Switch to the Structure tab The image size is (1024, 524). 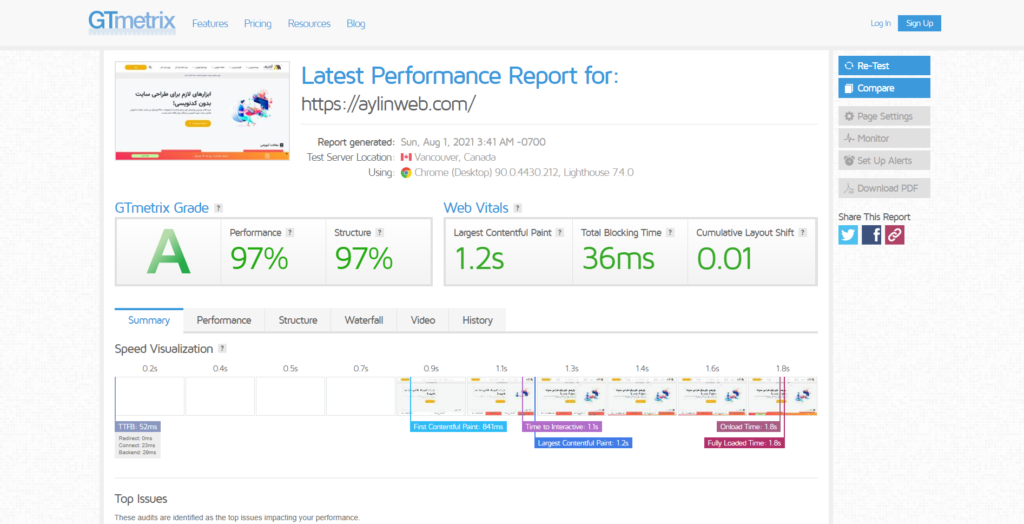tap(298, 320)
